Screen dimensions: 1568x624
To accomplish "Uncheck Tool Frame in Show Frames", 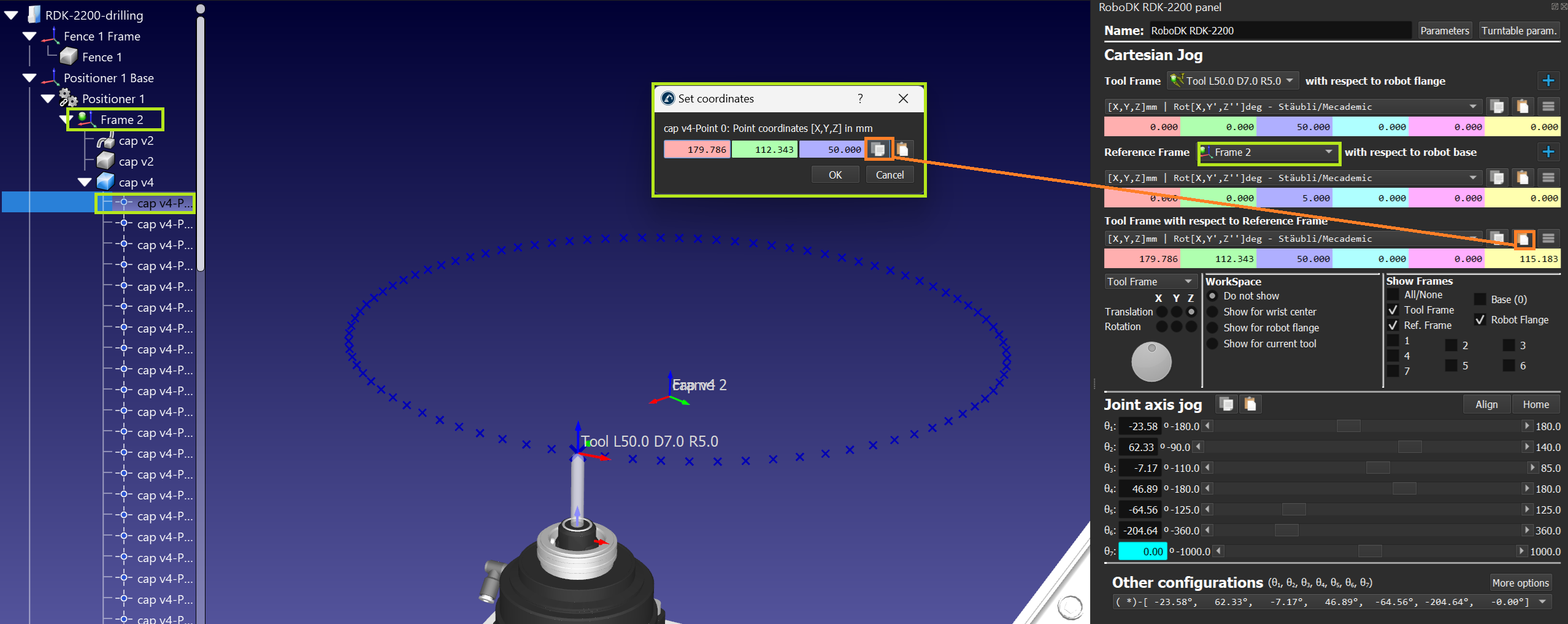I will point(1393,310).
